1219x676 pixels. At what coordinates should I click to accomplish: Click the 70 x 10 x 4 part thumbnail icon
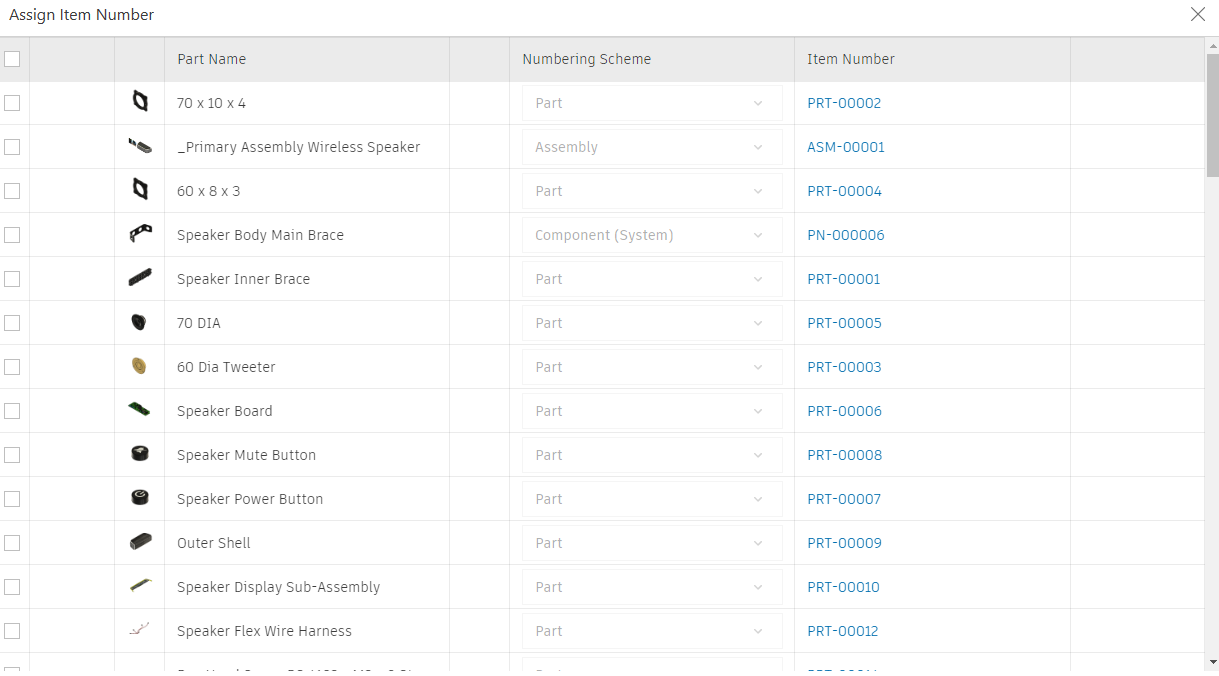coord(140,102)
